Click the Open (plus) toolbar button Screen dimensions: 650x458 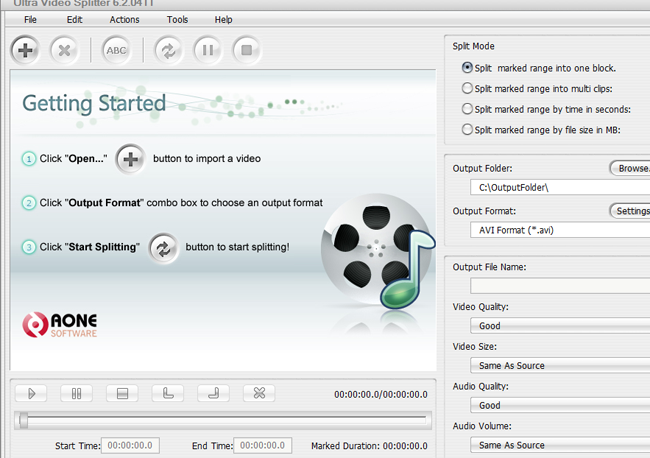point(25,50)
